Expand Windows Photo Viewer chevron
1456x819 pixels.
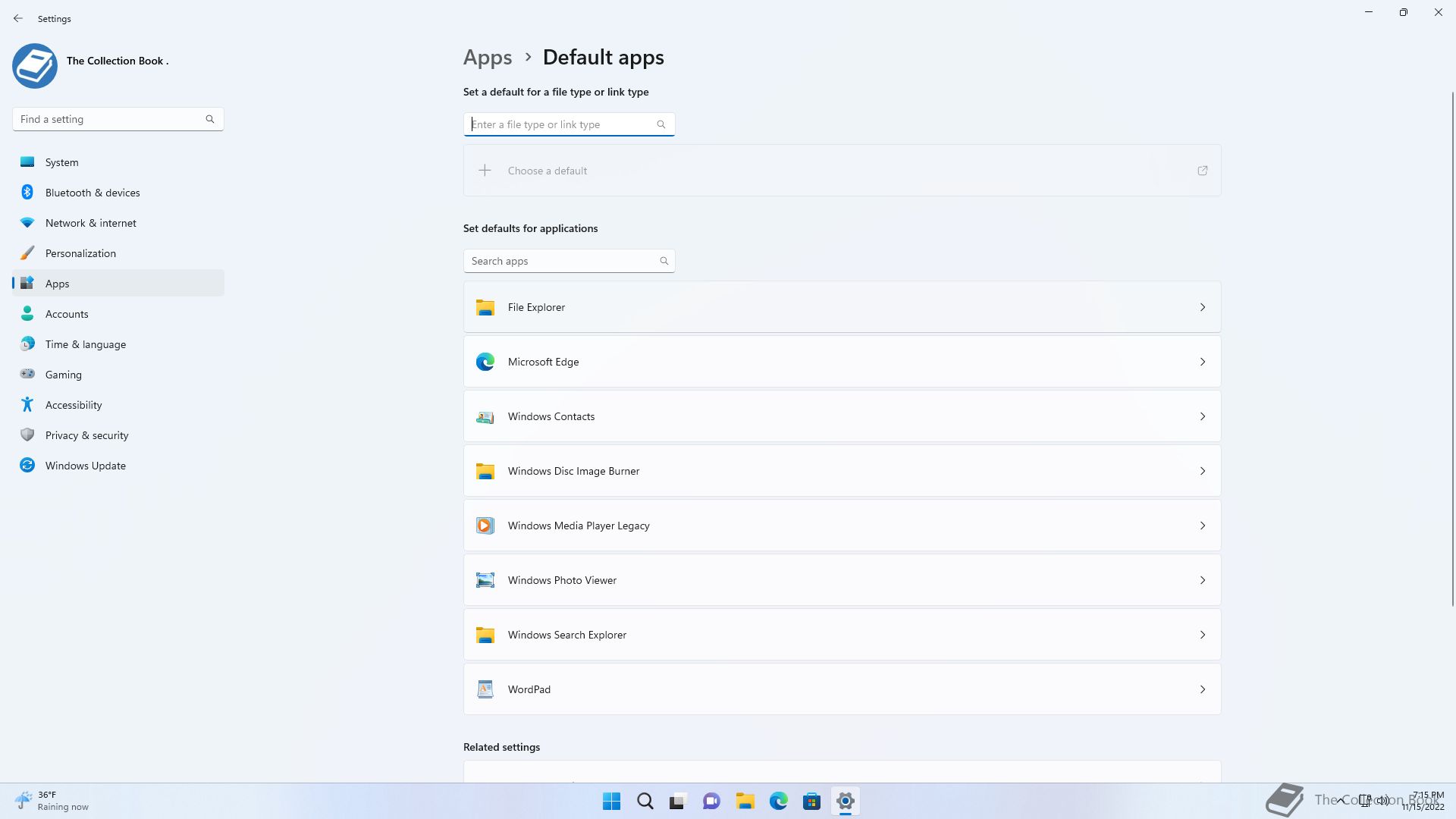coord(1203,580)
